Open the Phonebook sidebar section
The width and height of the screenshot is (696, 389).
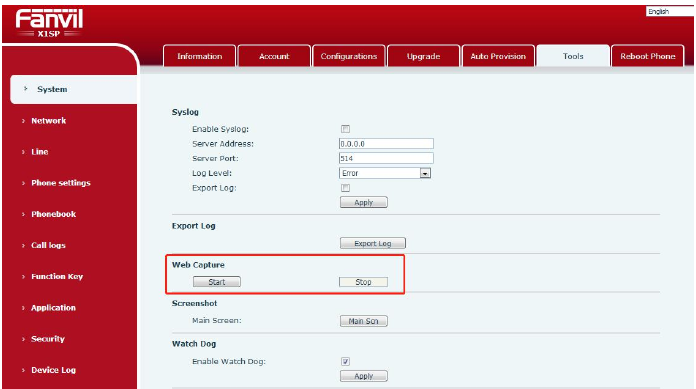(x=54, y=214)
